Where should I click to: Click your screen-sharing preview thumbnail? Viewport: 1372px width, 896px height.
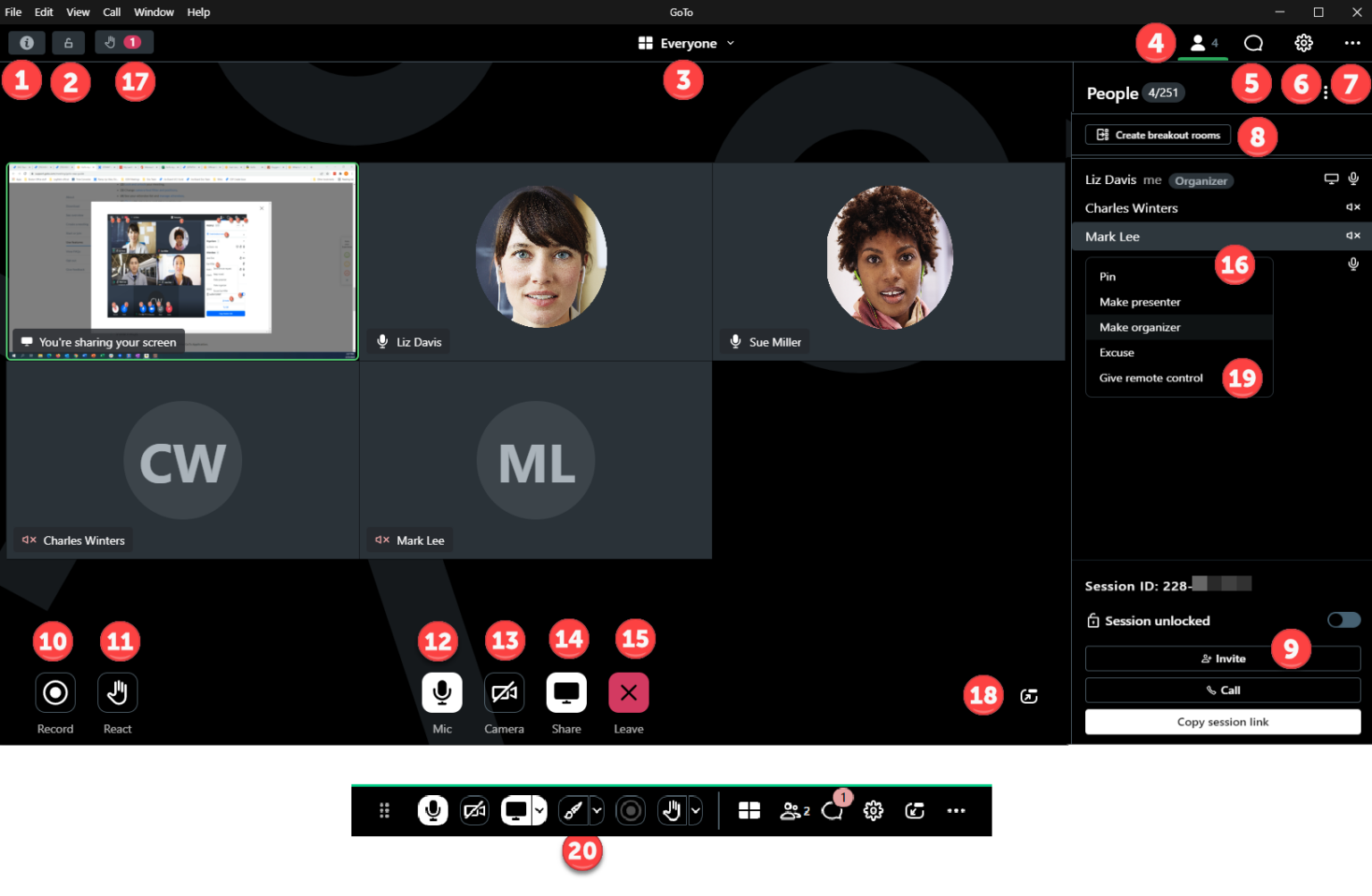[x=182, y=261]
